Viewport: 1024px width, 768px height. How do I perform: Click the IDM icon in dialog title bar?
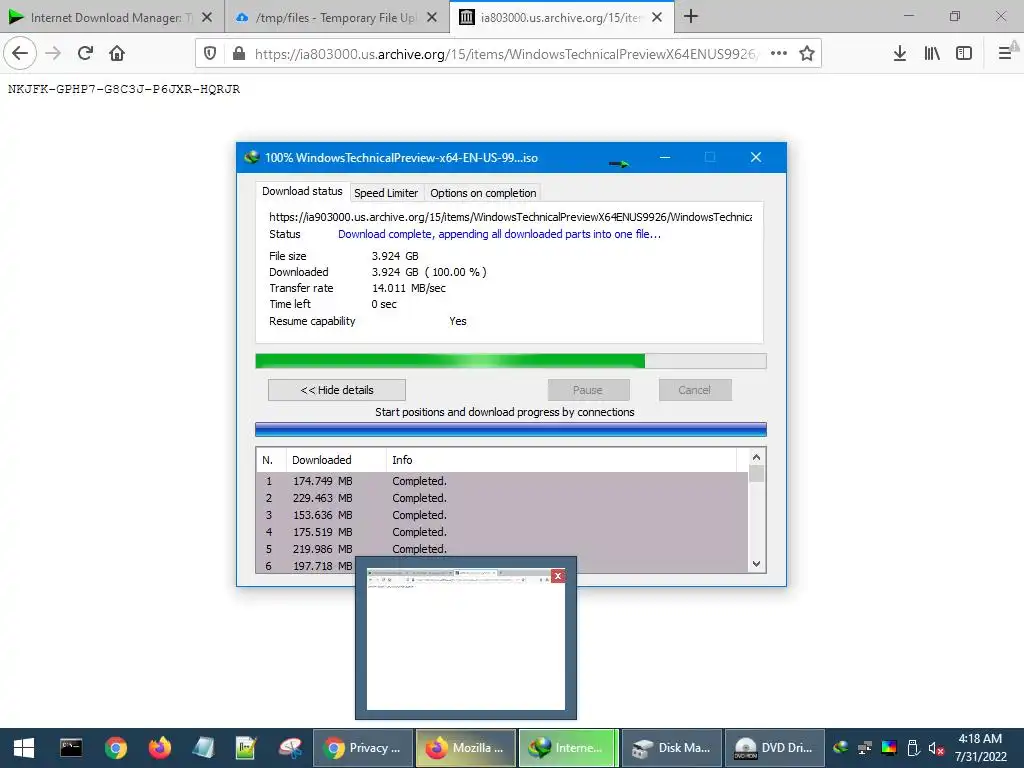pos(251,157)
